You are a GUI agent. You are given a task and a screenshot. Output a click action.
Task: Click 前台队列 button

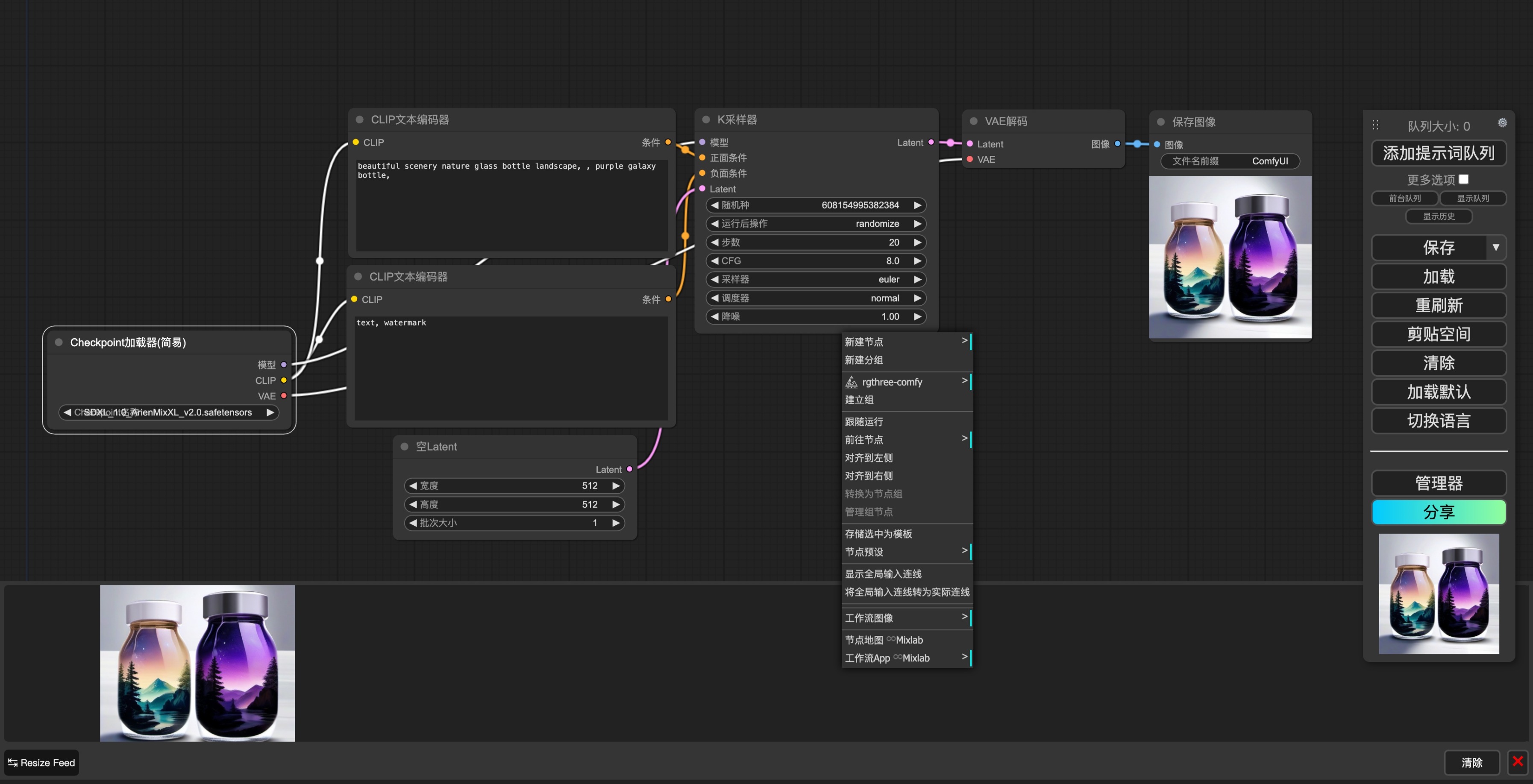click(x=1404, y=198)
